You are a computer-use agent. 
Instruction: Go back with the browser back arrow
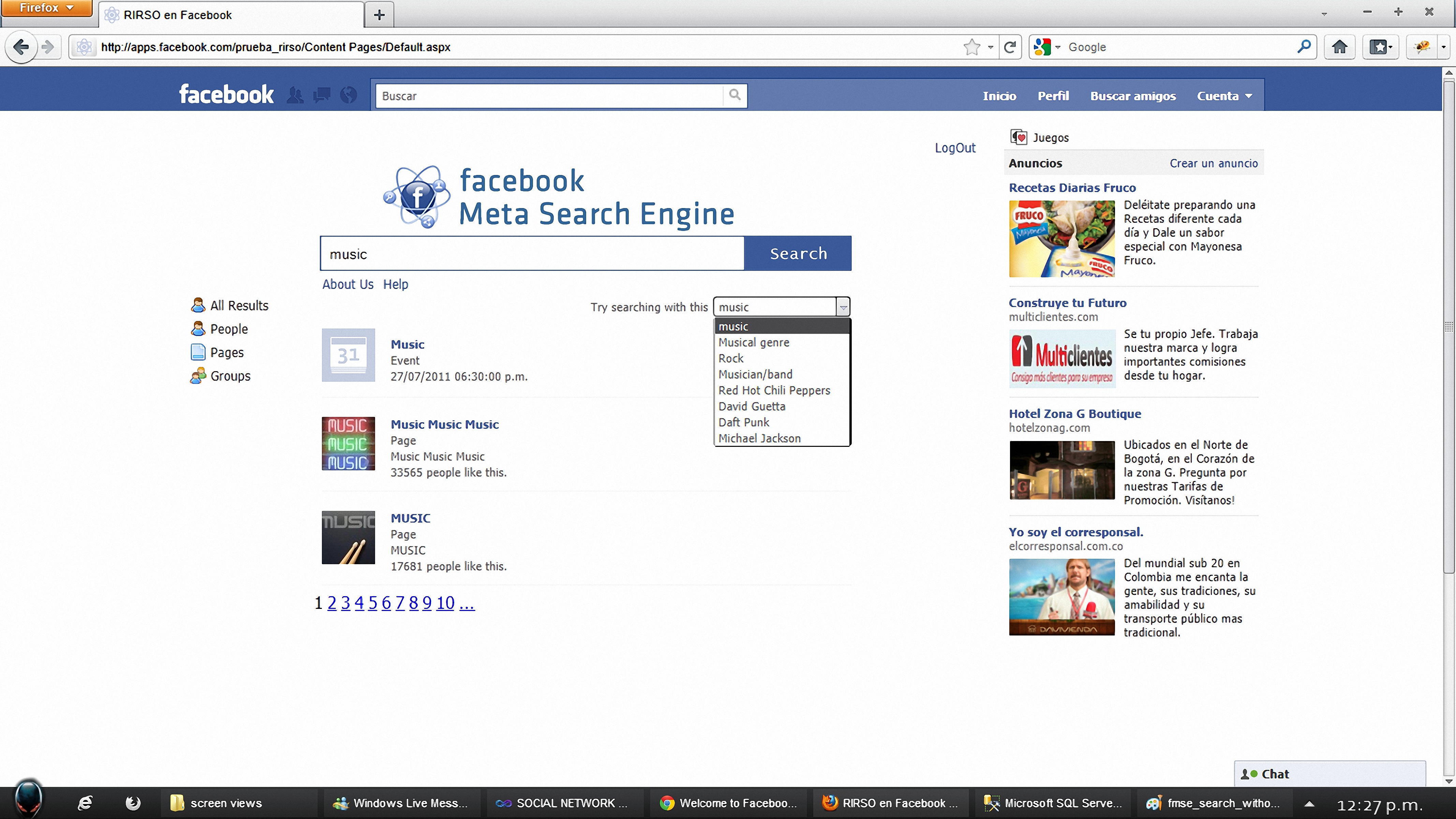21,47
